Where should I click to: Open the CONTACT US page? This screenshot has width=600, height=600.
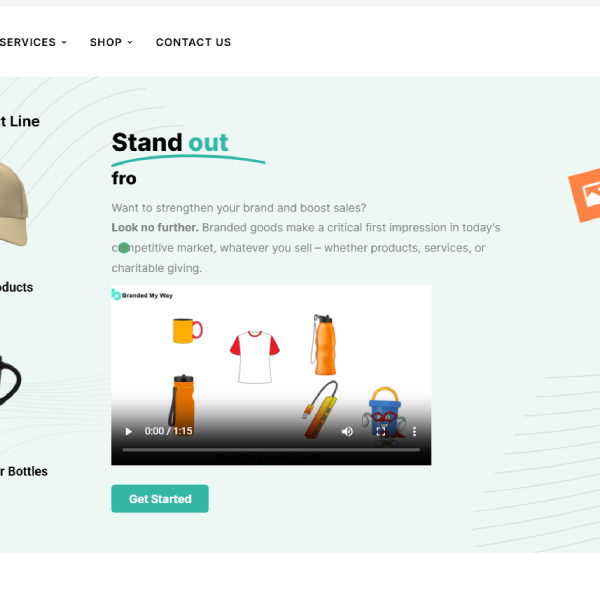pyautogui.click(x=193, y=42)
